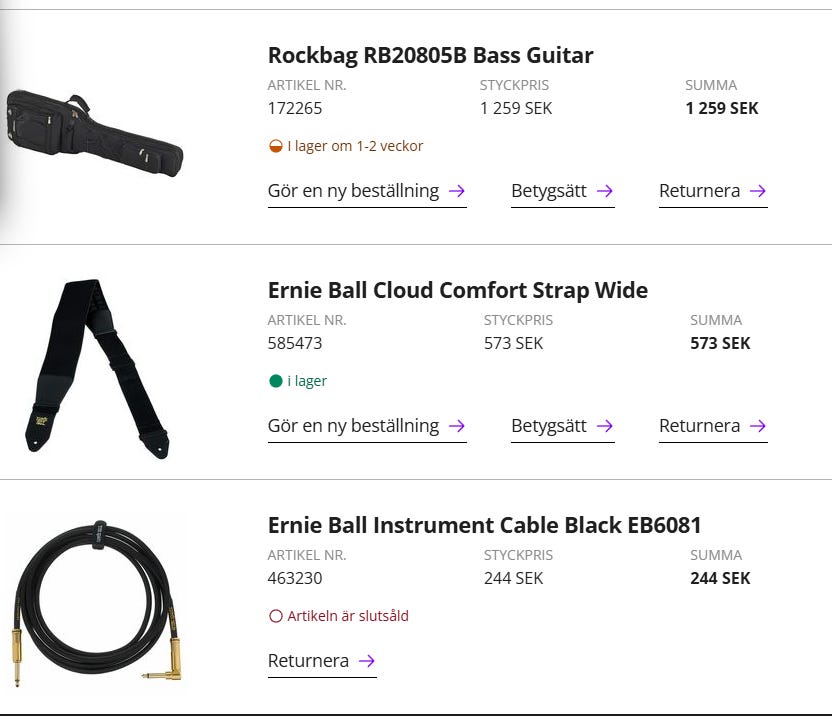Click the sold-out circle icon for cable
The image size is (832, 722).
click(276, 616)
